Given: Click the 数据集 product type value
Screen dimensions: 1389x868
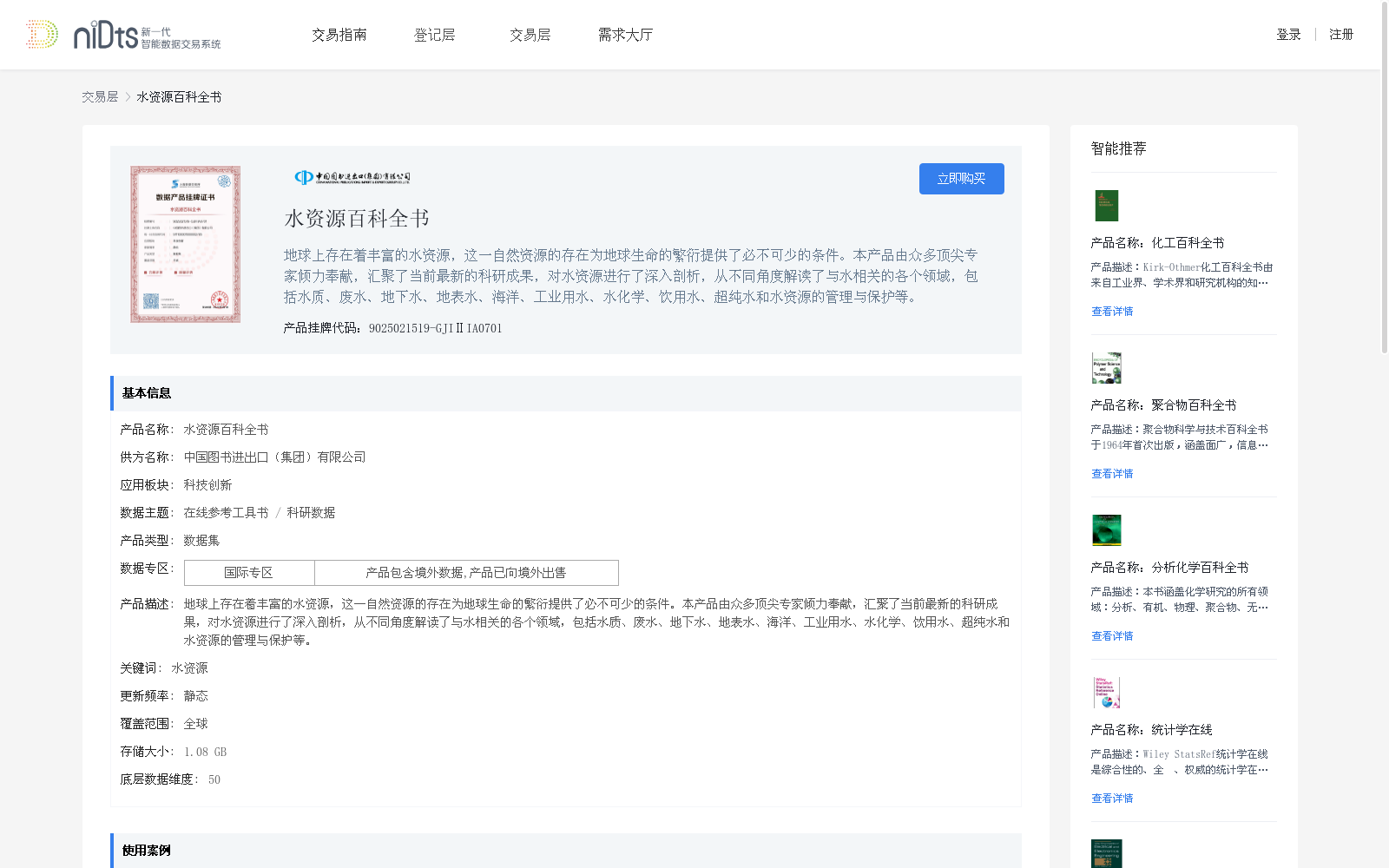Looking at the screenshot, I should (x=201, y=541).
